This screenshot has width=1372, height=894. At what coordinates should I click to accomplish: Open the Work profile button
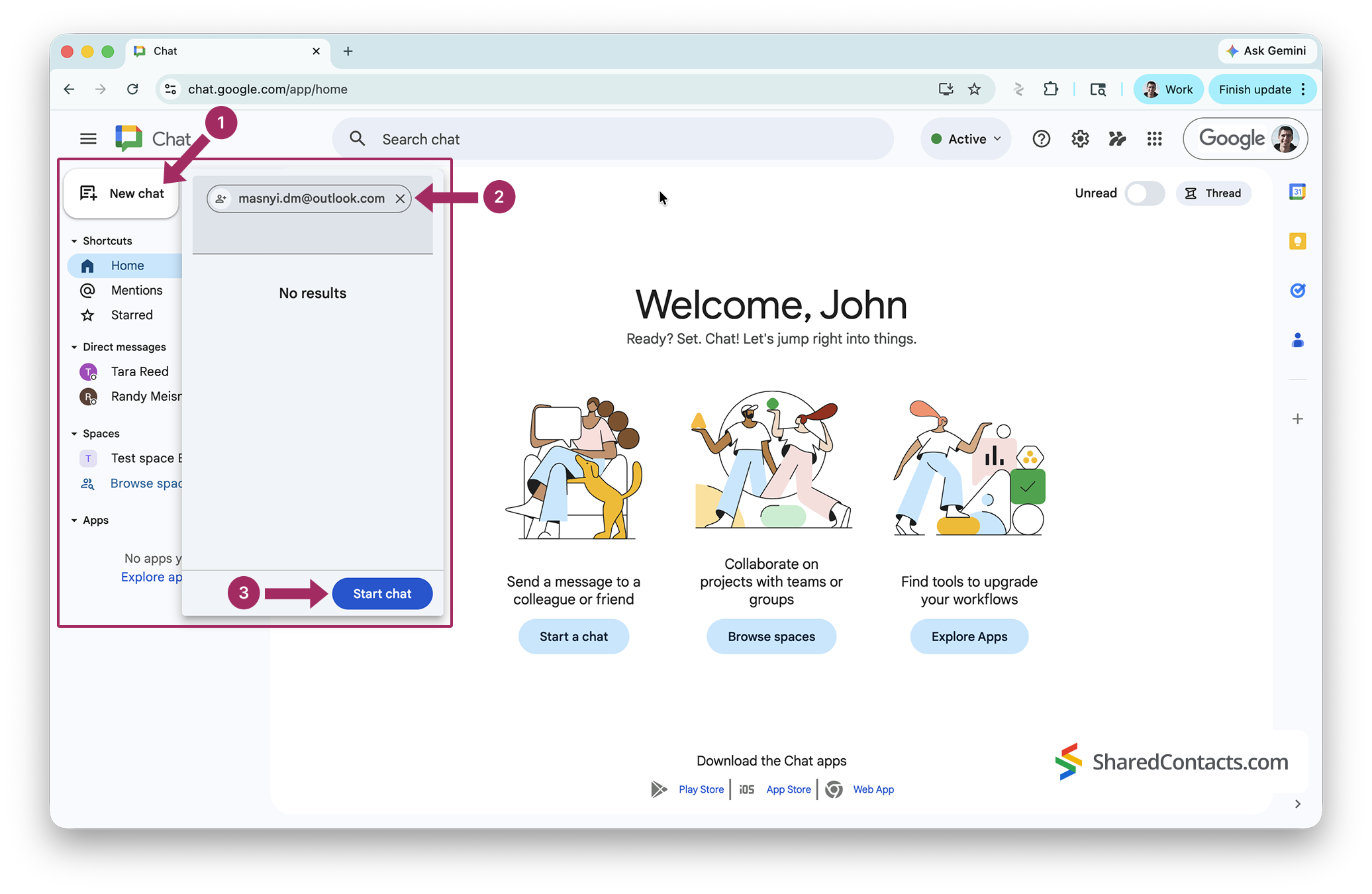(x=1168, y=89)
